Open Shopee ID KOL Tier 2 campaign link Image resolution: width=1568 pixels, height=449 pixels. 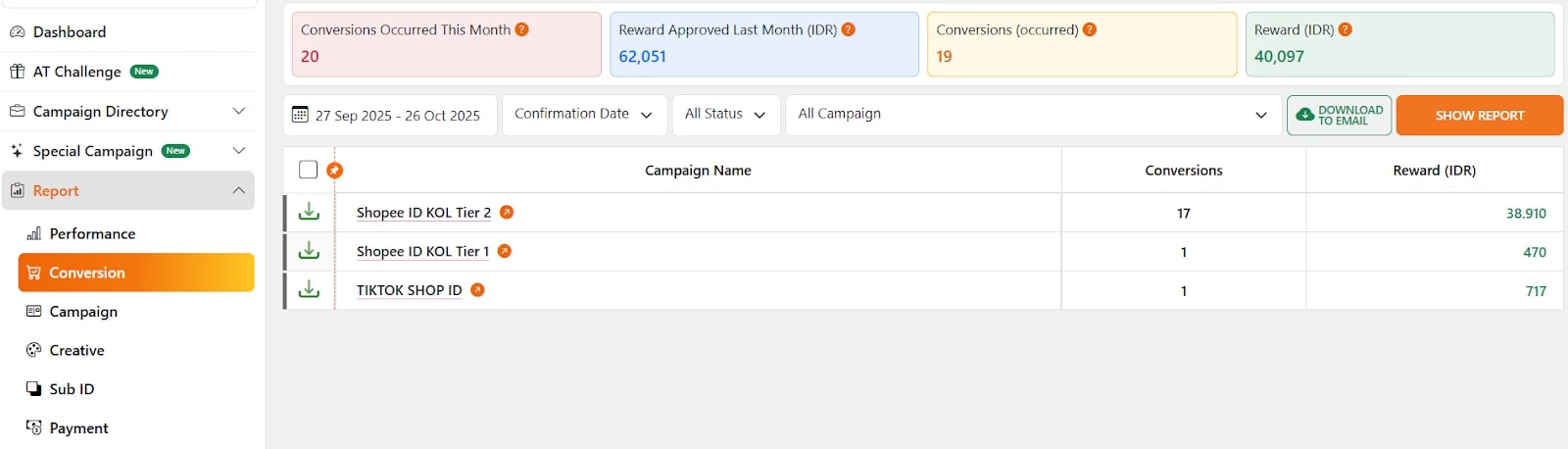[x=423, y=213]
